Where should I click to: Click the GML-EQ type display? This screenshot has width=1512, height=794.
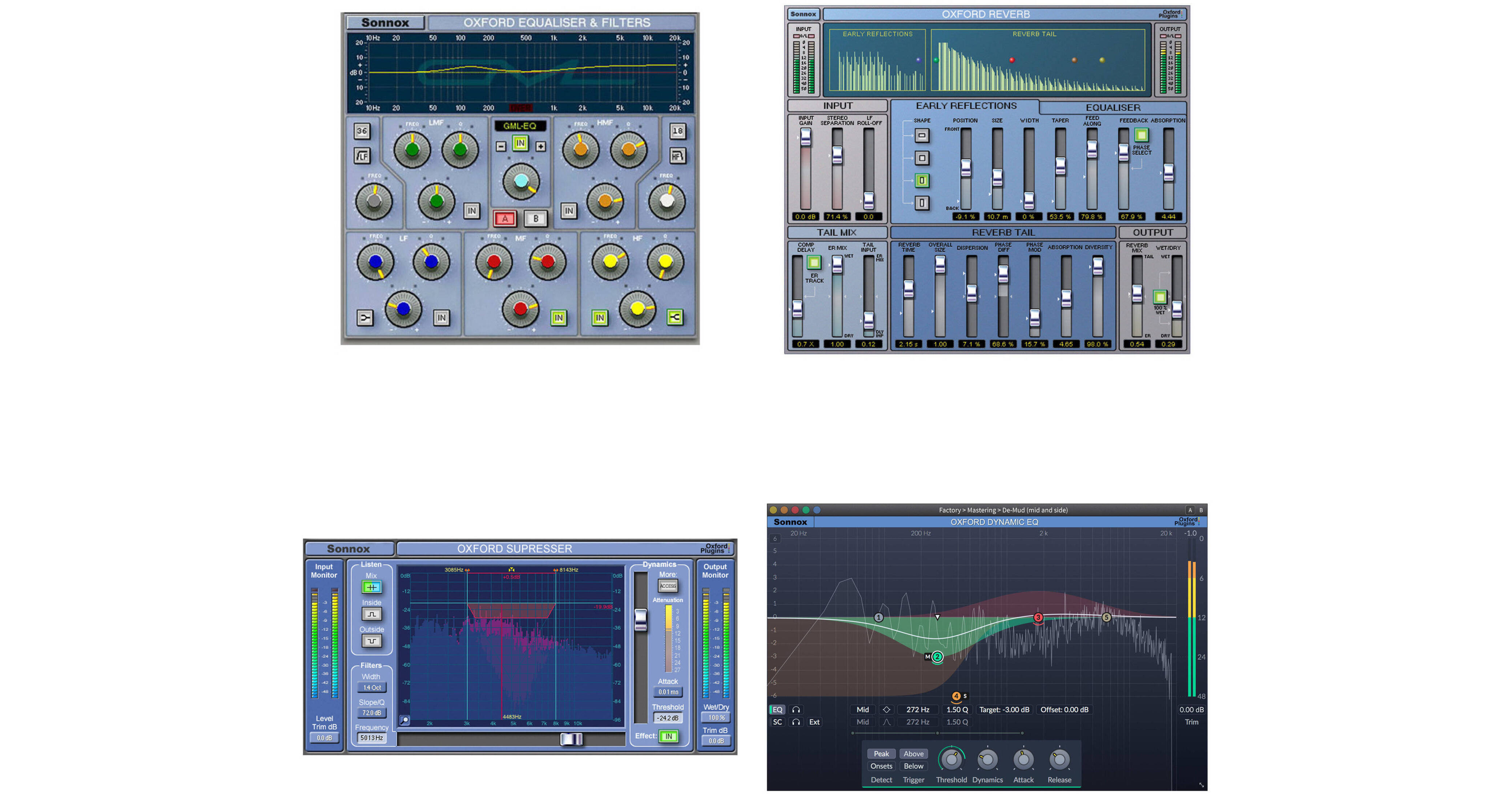coord(520,126)
